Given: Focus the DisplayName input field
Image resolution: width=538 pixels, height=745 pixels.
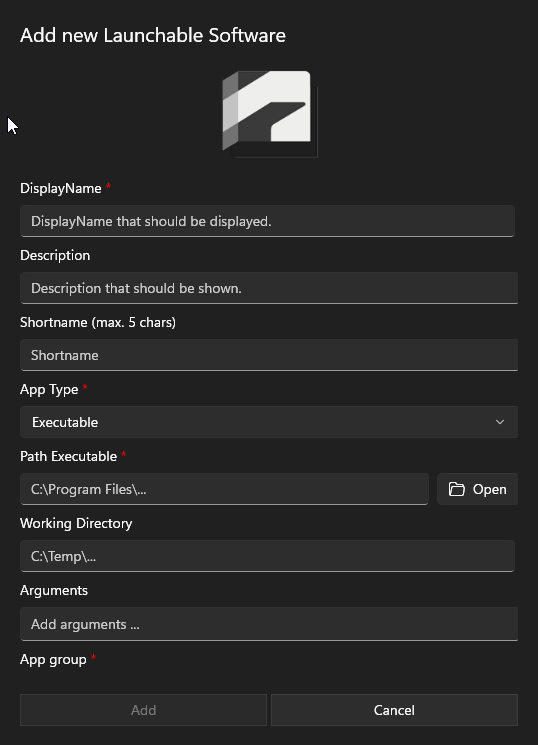Looking at the screenshot, I should click(267, 221).
